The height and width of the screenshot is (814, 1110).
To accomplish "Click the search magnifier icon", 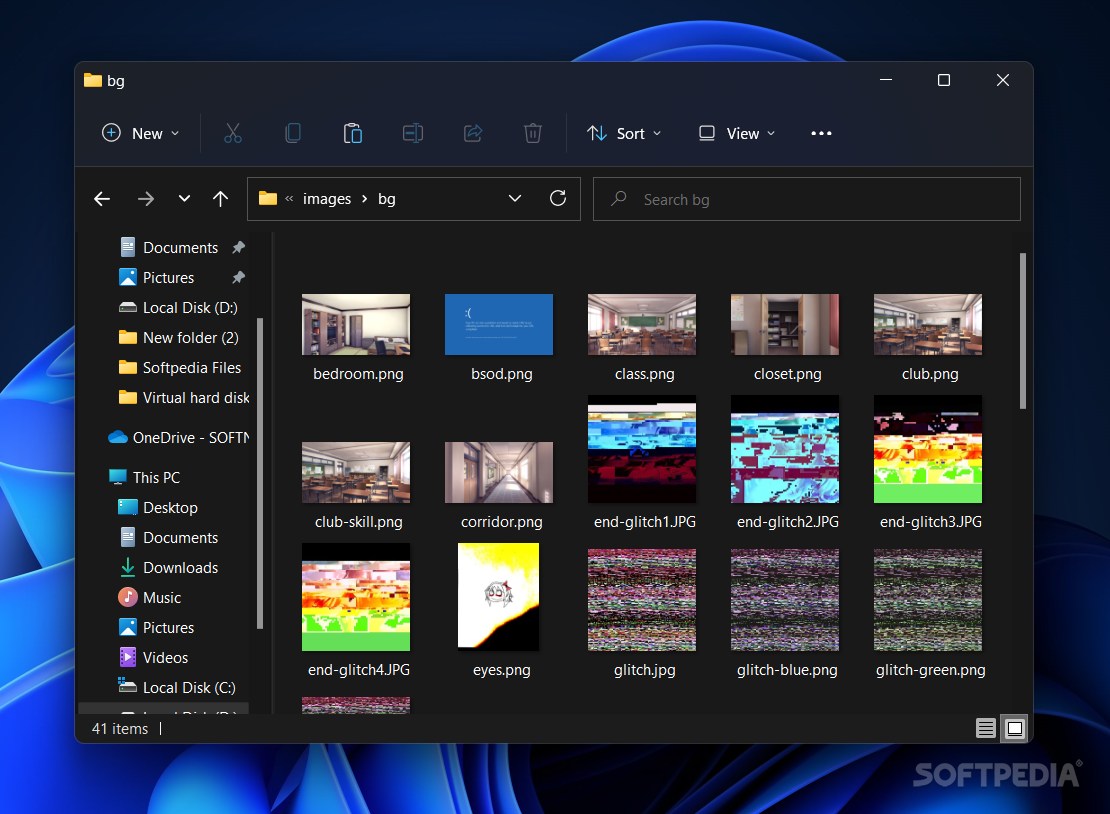I will coord(619,199).
